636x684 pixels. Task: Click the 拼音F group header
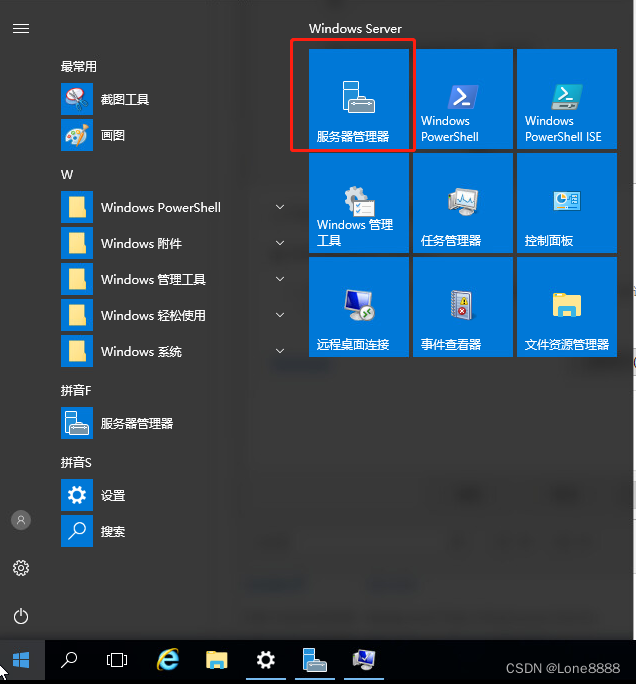coord(76,390)
